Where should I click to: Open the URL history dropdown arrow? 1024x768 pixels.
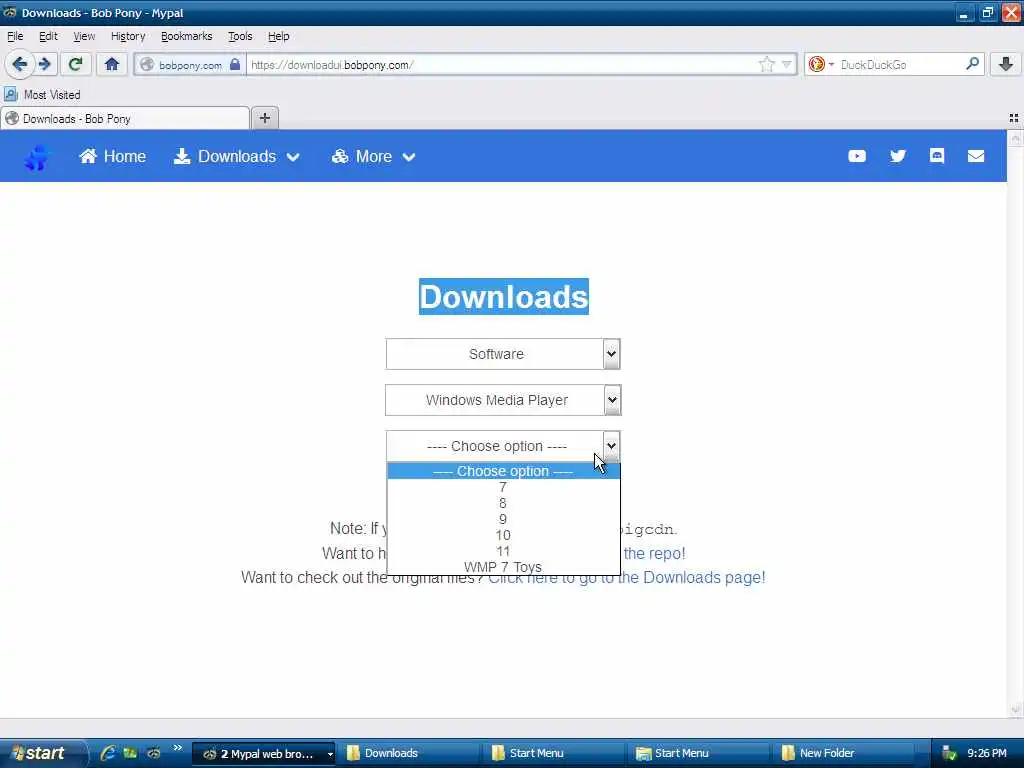click(x=787, y=64)
